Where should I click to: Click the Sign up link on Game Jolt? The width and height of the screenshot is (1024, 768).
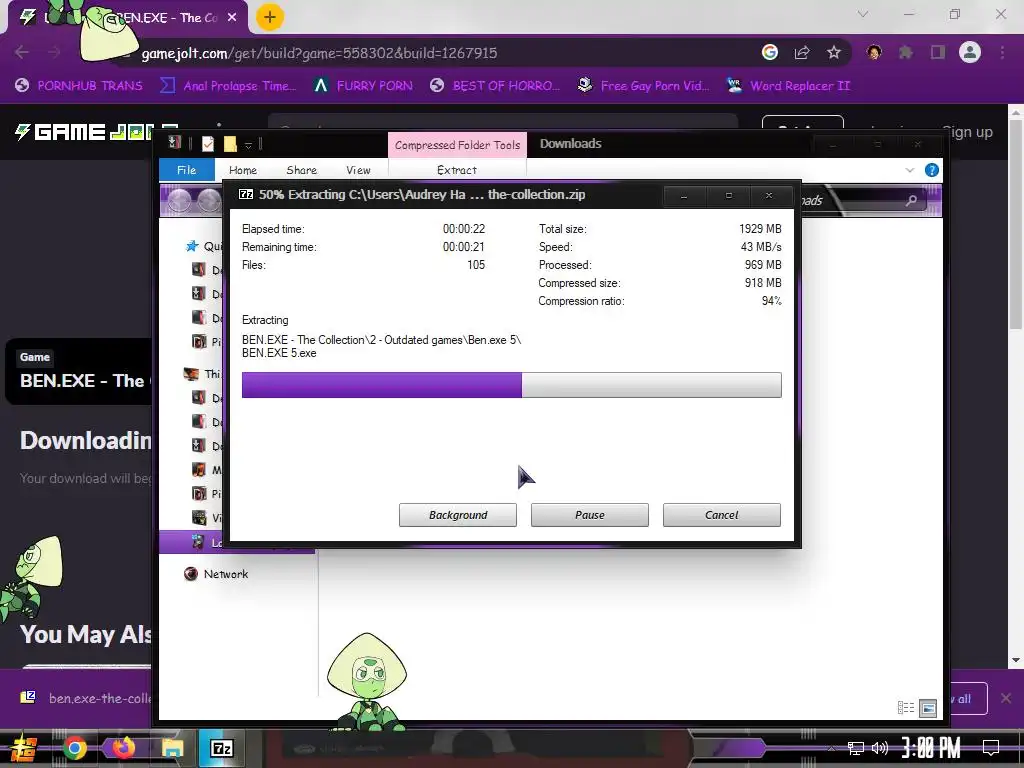coord(968,133)
